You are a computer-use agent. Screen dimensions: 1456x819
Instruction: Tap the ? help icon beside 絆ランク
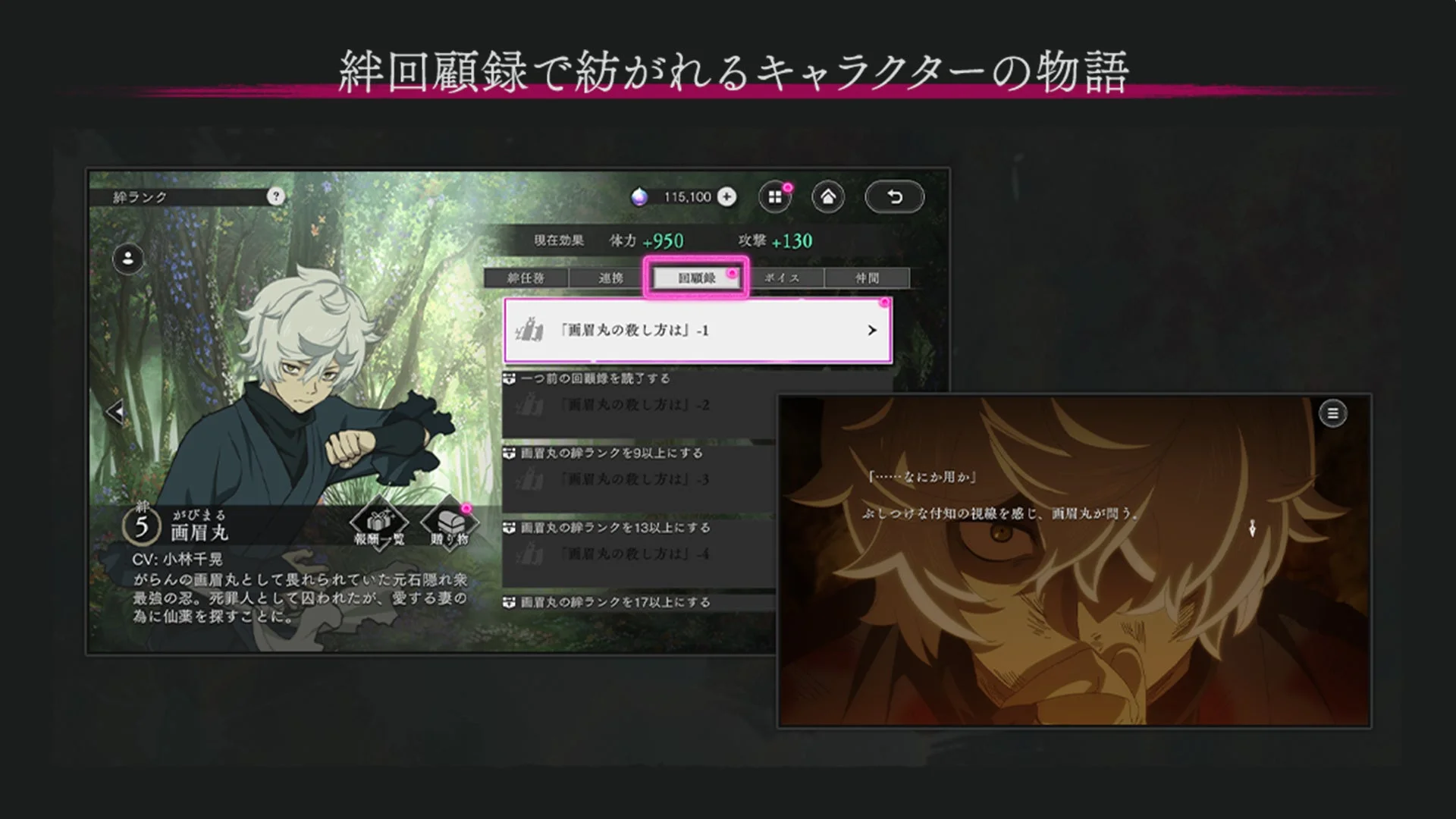(278, 196)
